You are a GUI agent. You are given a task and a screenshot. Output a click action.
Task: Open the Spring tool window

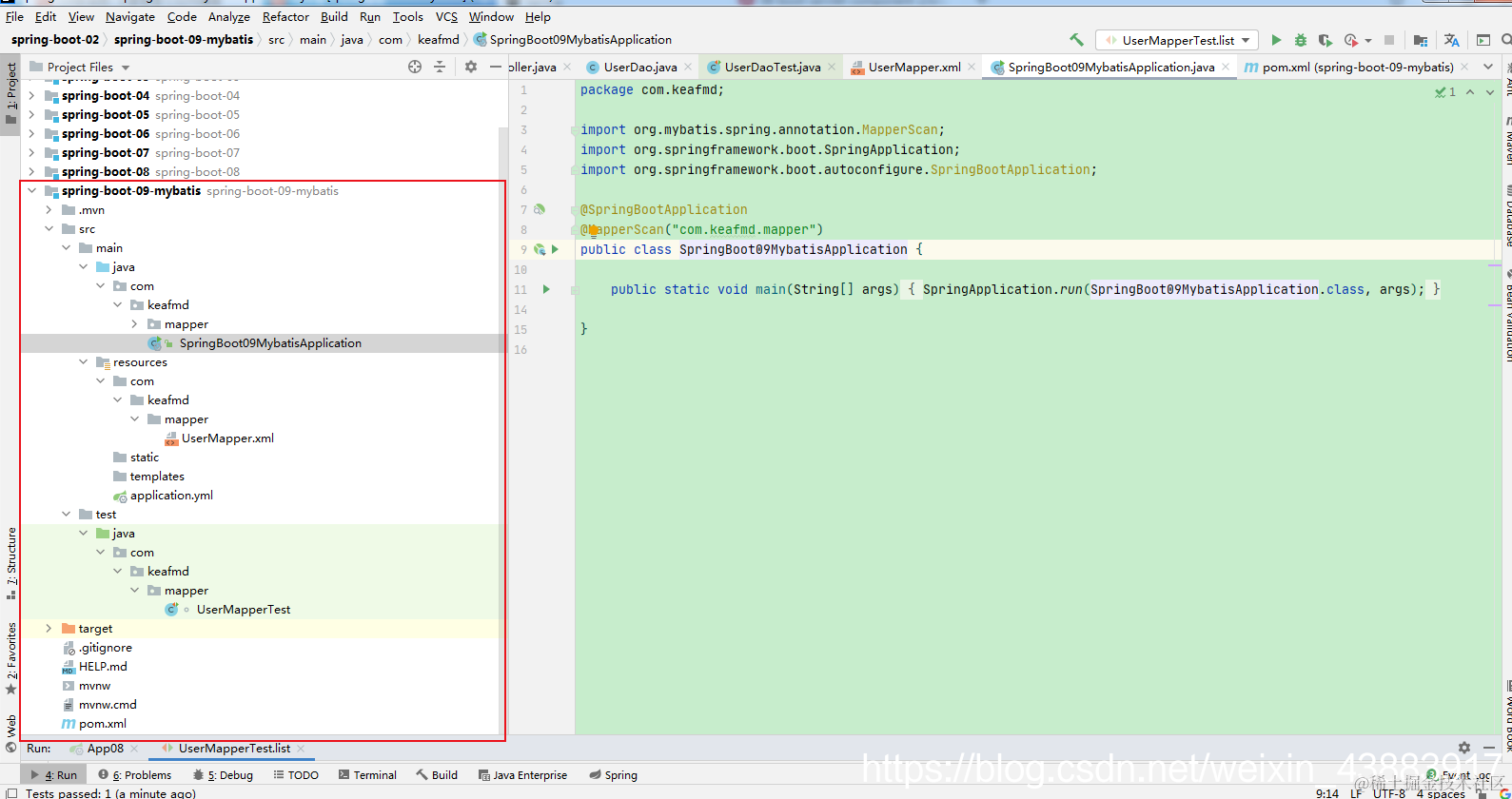(613, 775)
